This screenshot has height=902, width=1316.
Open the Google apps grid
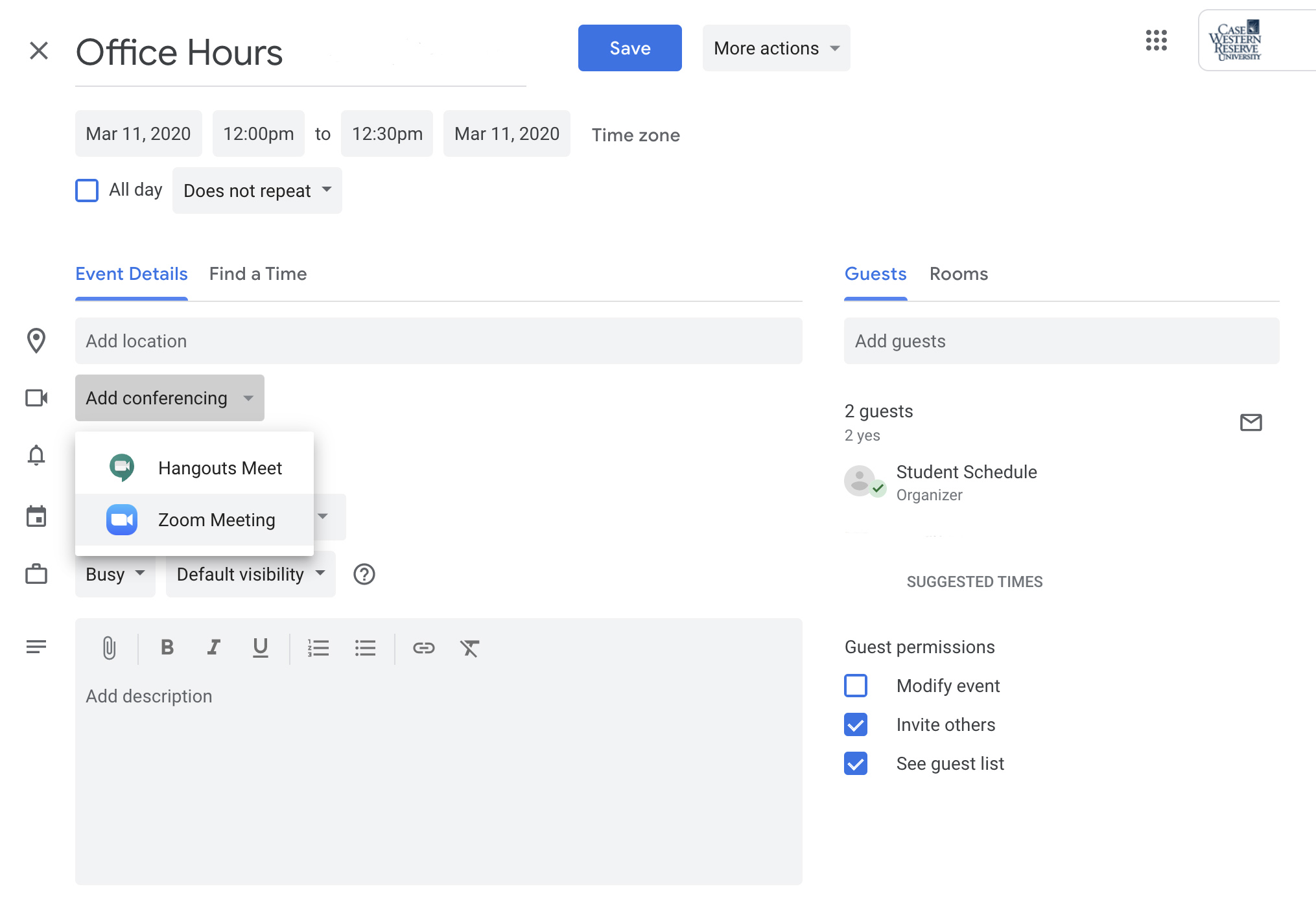(1156, 40)
